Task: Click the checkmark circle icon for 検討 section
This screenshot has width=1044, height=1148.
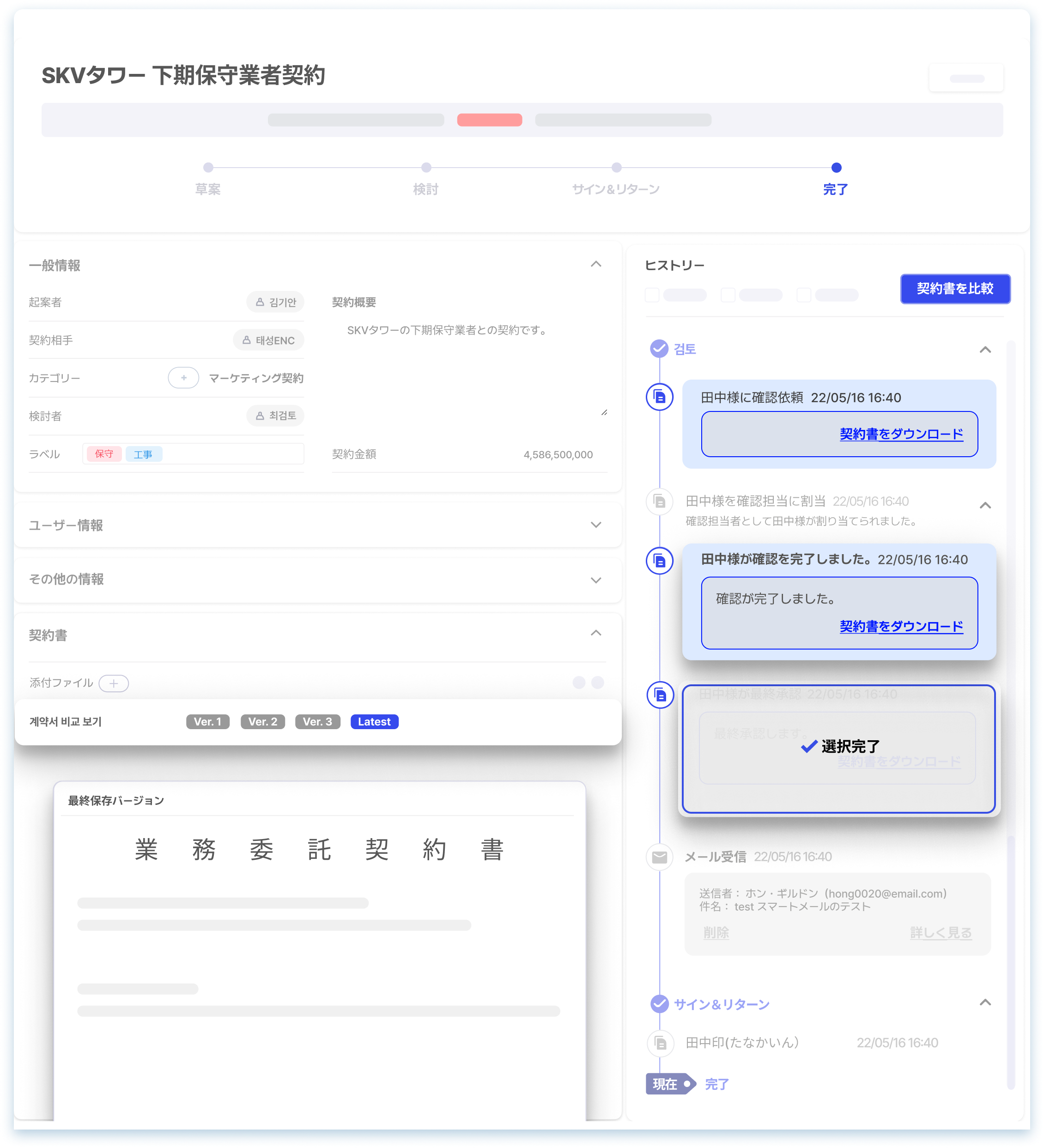Action: (659, 348)
